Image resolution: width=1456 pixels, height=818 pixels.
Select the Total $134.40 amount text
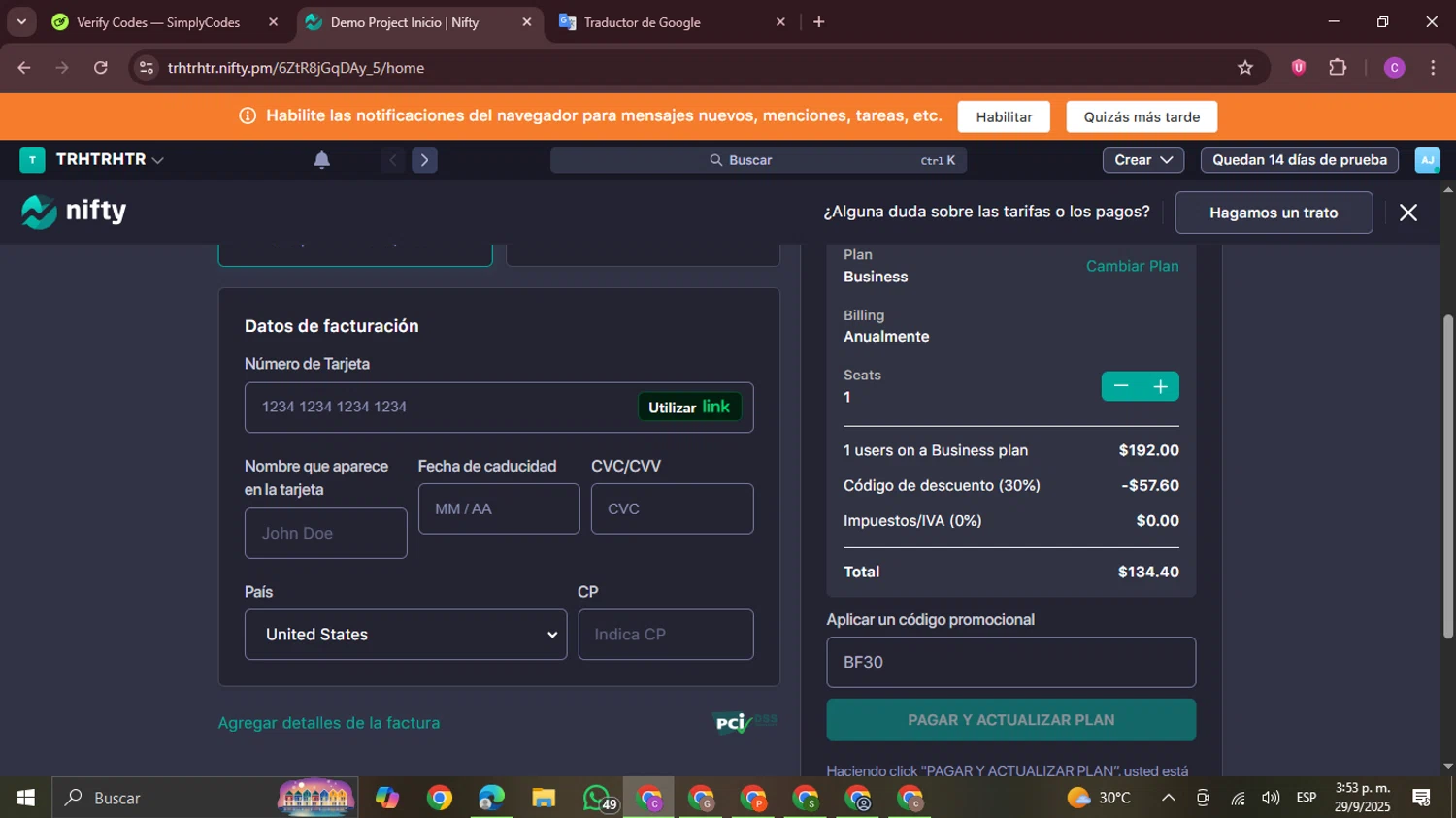pyautogui.click(x=1148, y=573)
